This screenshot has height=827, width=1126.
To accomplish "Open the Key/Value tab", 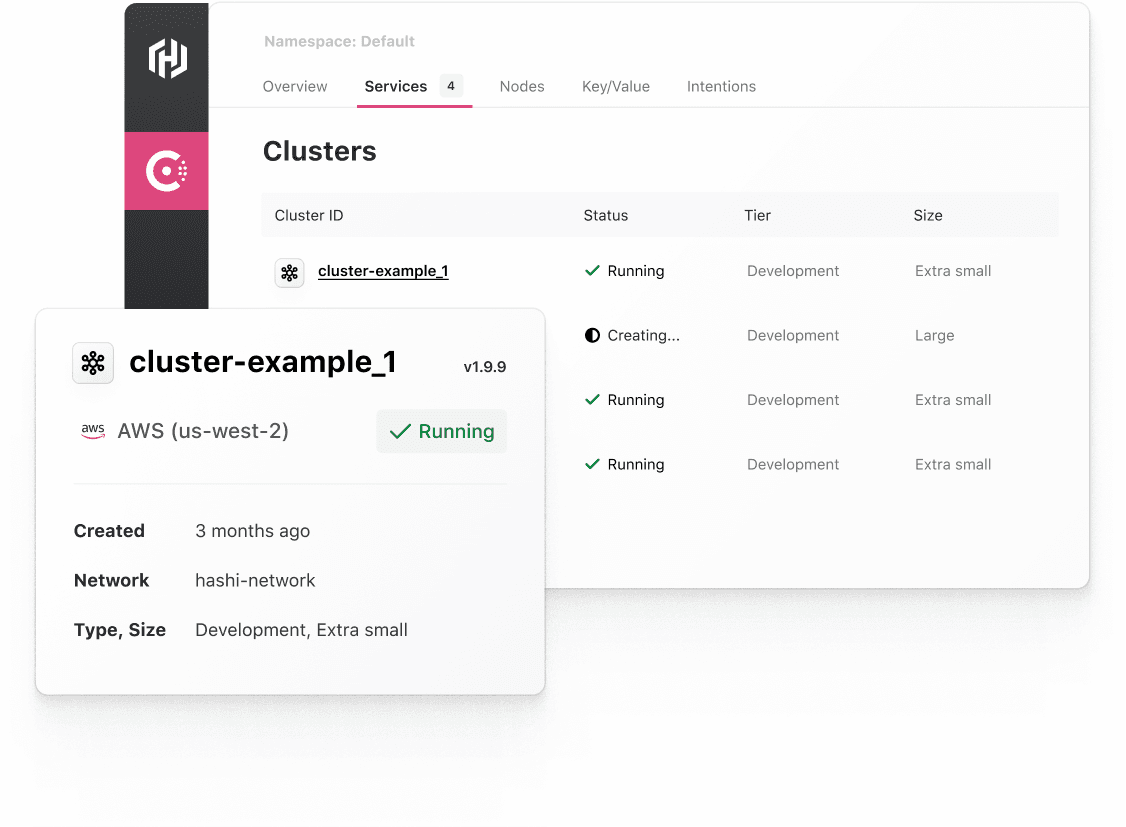I will point(616,87).
